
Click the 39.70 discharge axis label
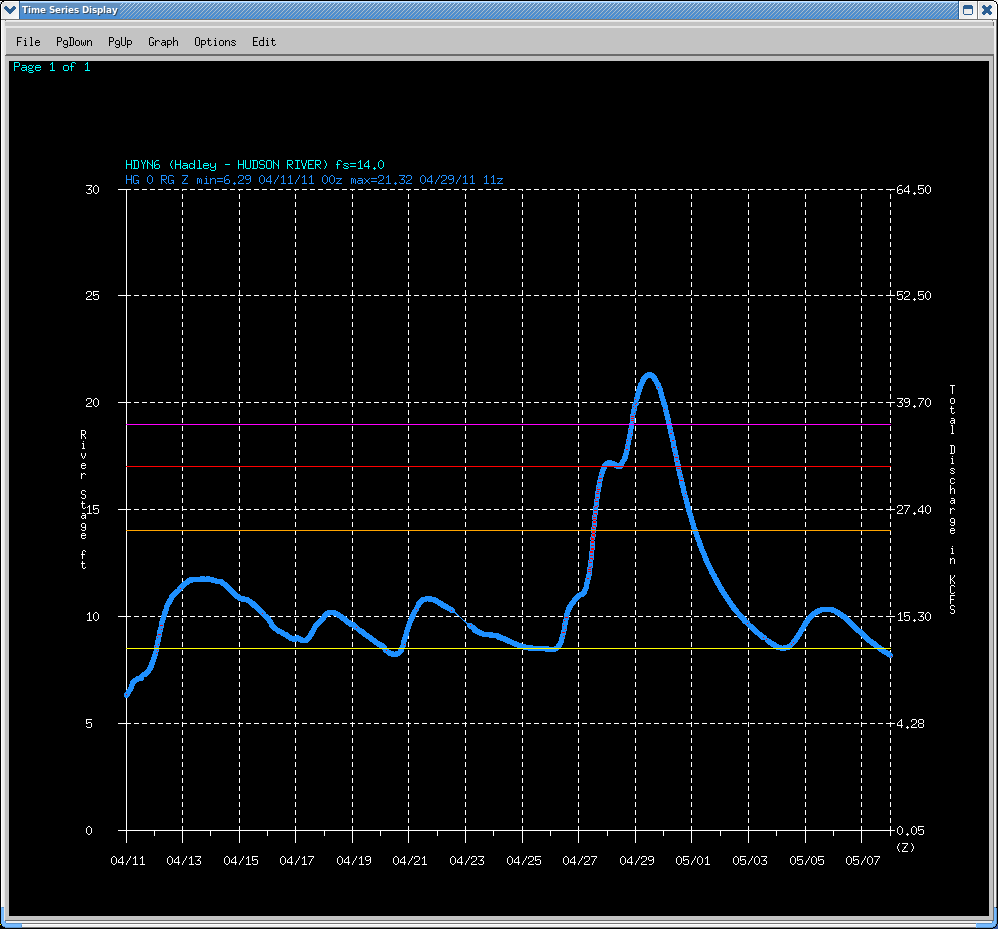[x=913, y=402]
